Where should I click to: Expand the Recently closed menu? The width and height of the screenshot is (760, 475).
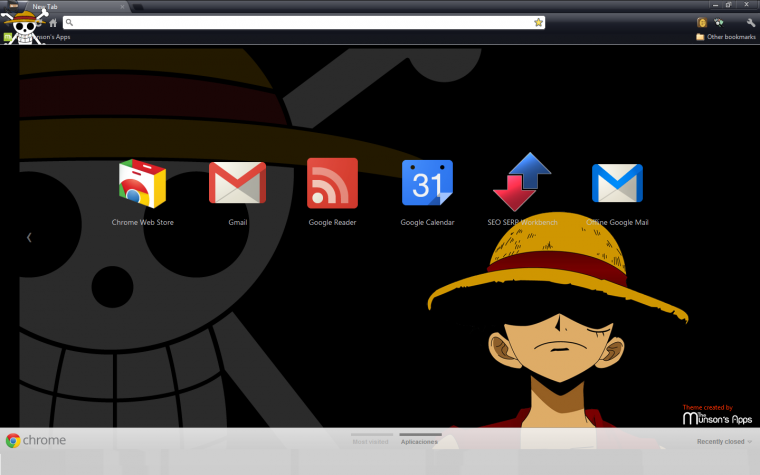click(x=723, y=441)
